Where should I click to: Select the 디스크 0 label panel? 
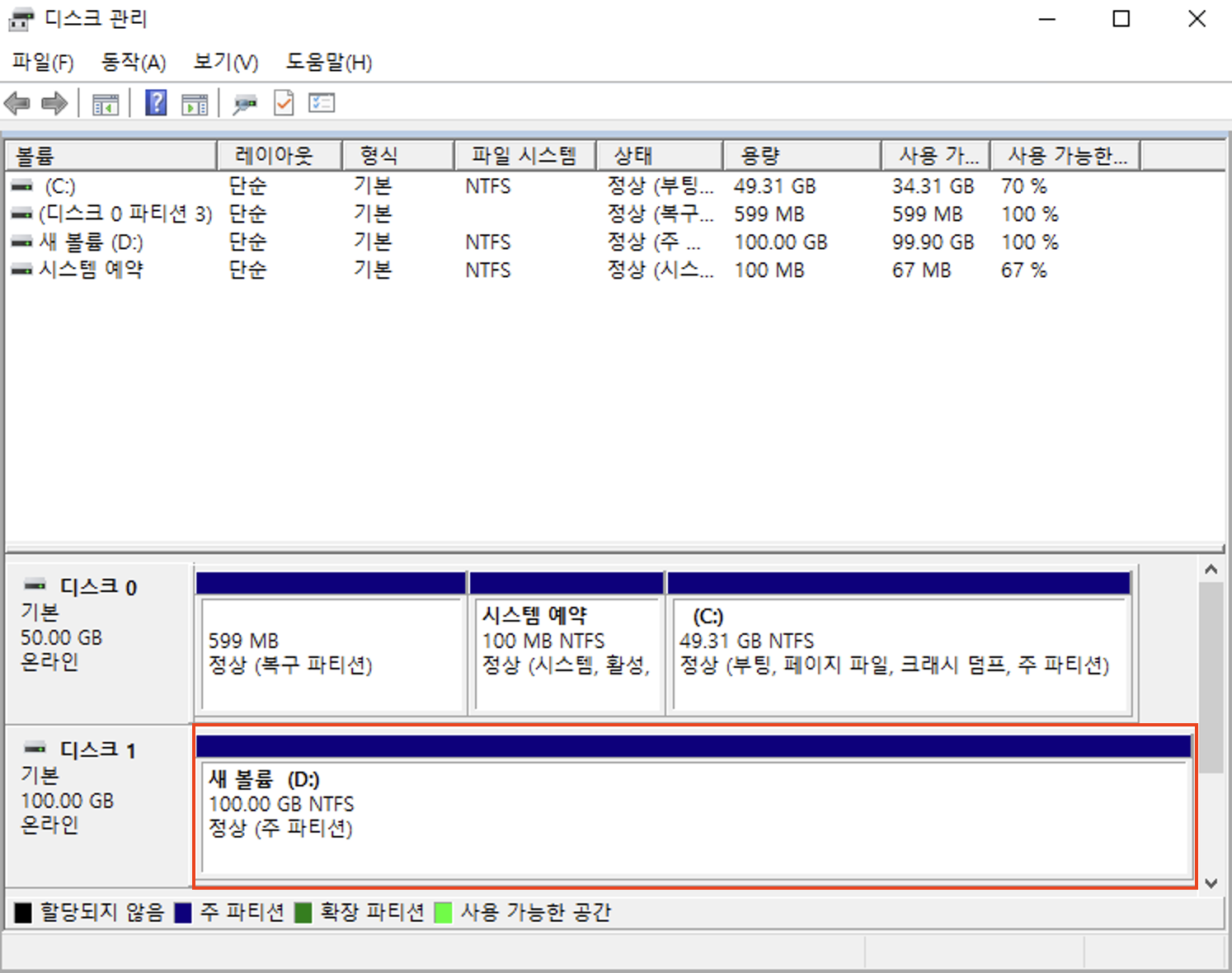click(98, 642)
